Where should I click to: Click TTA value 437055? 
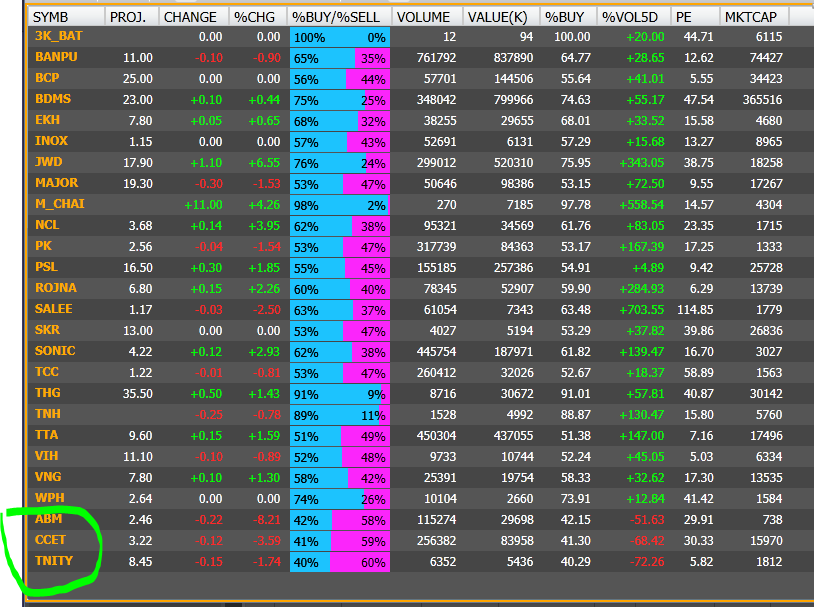[x=513, y=436]
